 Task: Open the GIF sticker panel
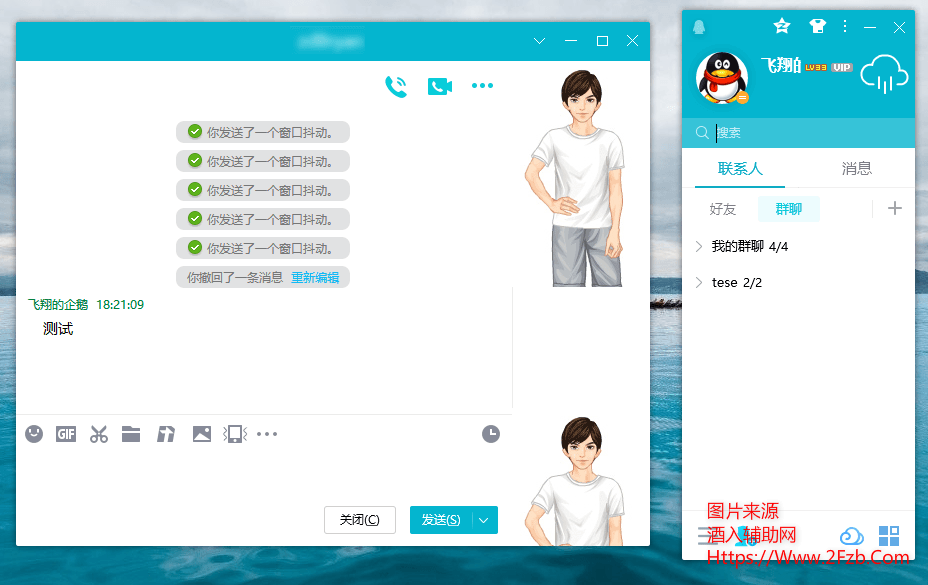click(x=66, y=434)
